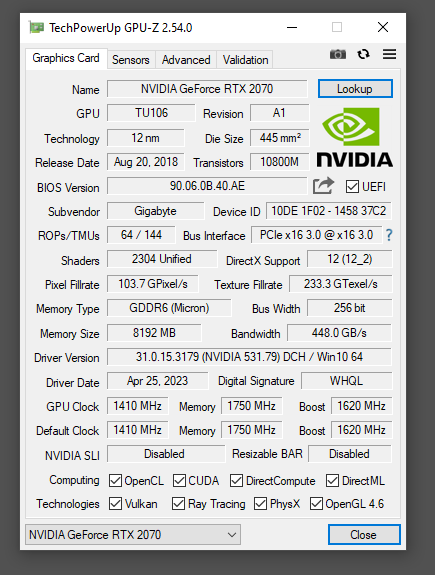Click the NVIDIA SLI Disabled value
The height and width of the screenshot is (575, 435).
166,454
